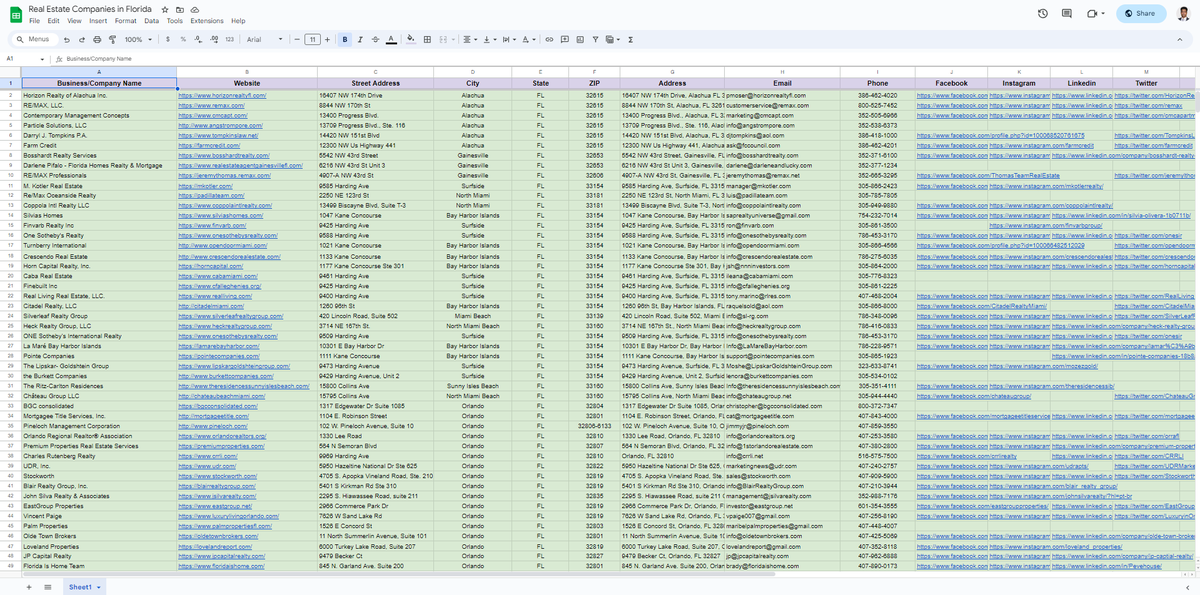Toggle bold formatting on
The width and height of the screenshot is (1200, 595).
pos(345,39)
